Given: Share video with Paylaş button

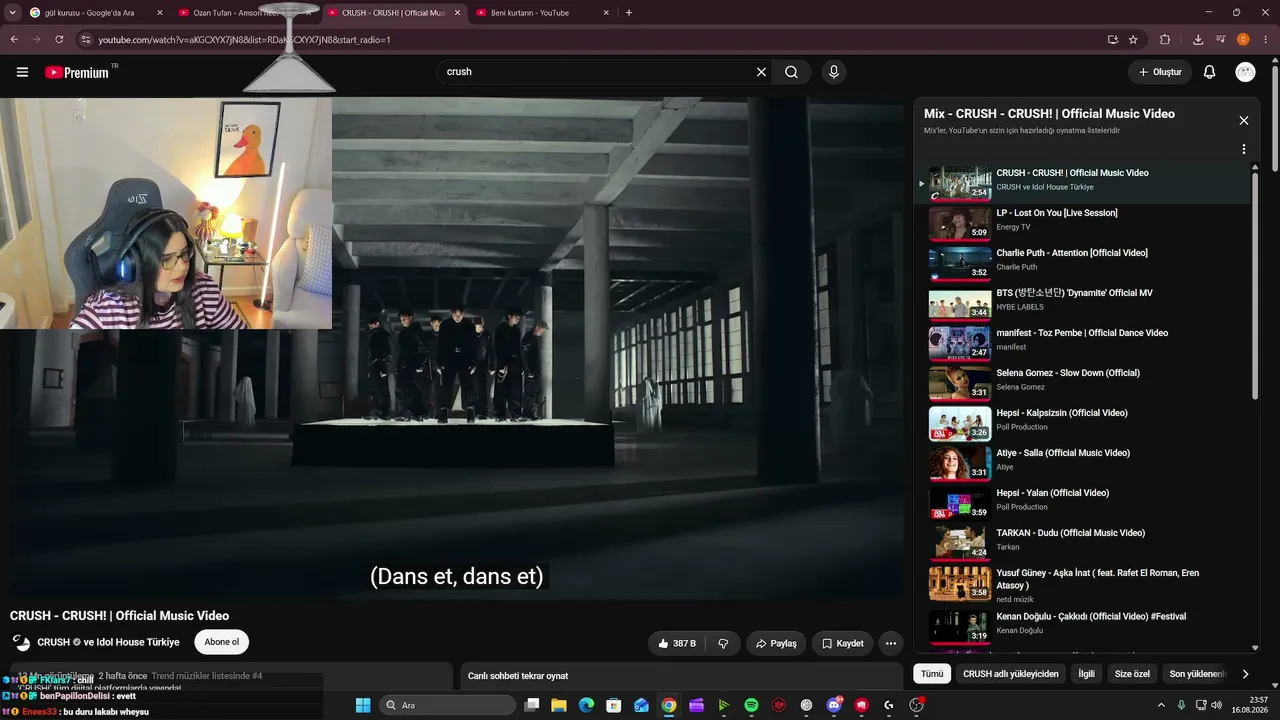Looking at the screenshot, I should [776, 643].
